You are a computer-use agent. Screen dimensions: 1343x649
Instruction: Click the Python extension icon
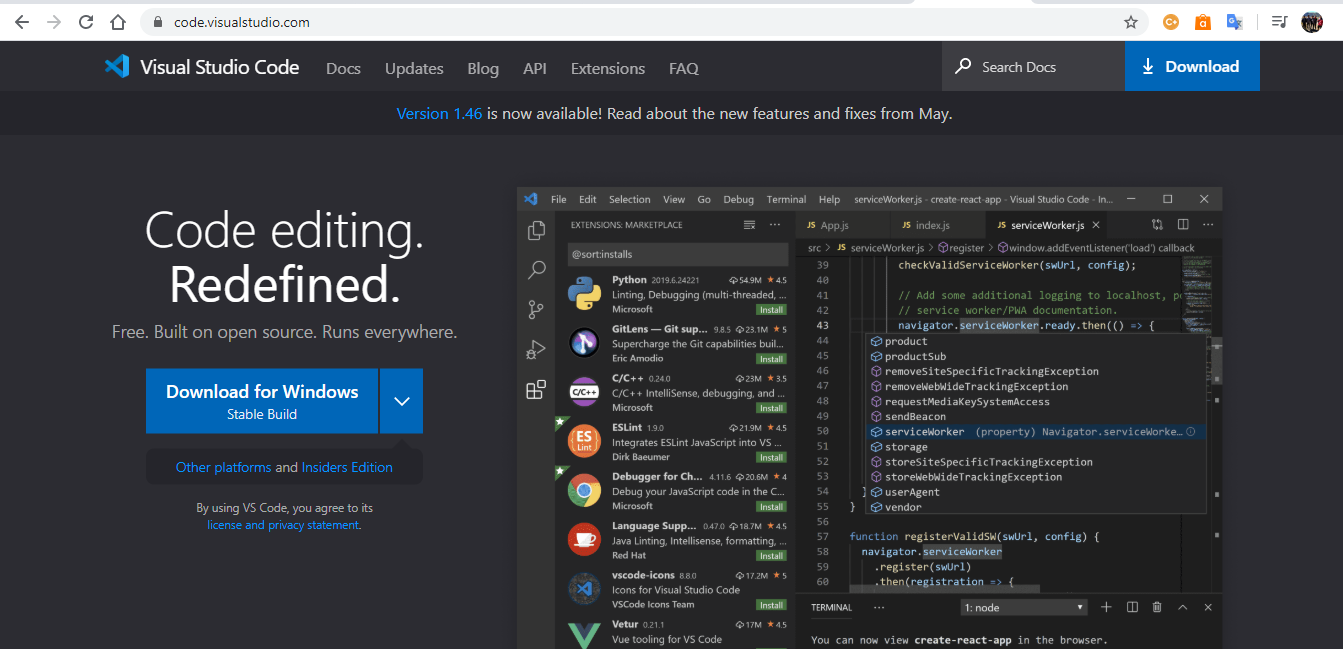(x=584, y=294)
